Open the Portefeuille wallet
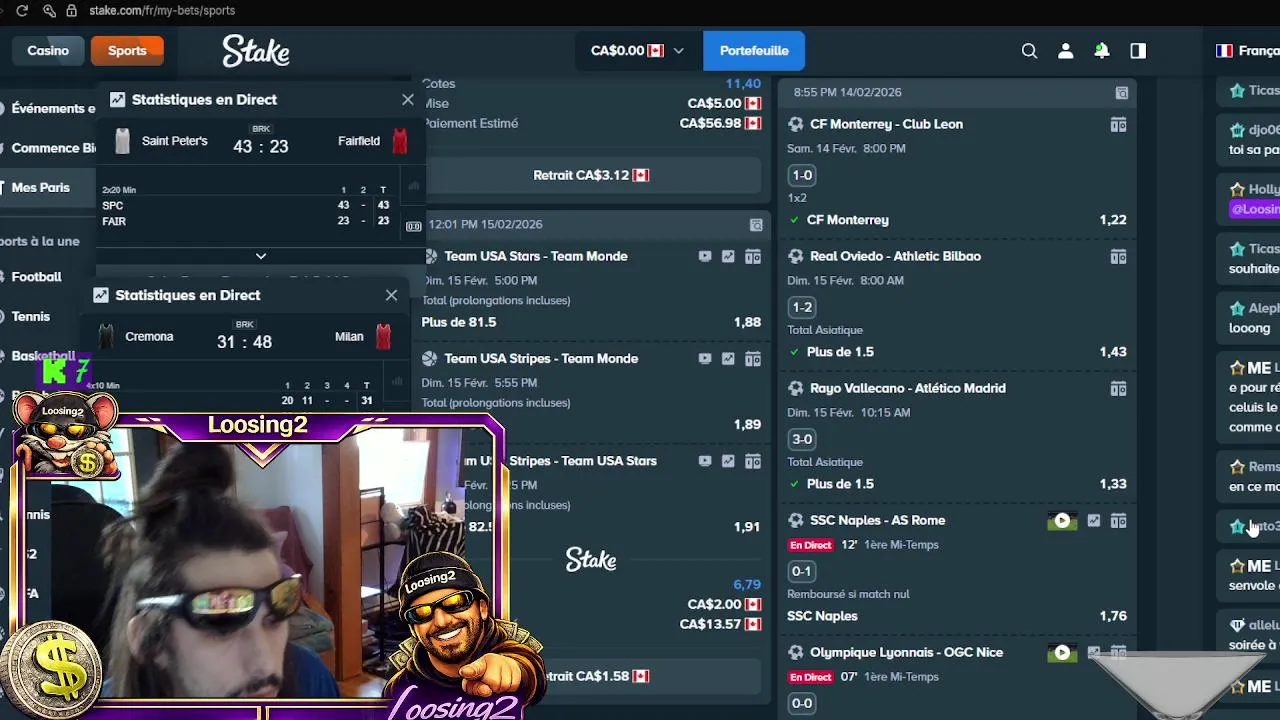 pos(754,50)
